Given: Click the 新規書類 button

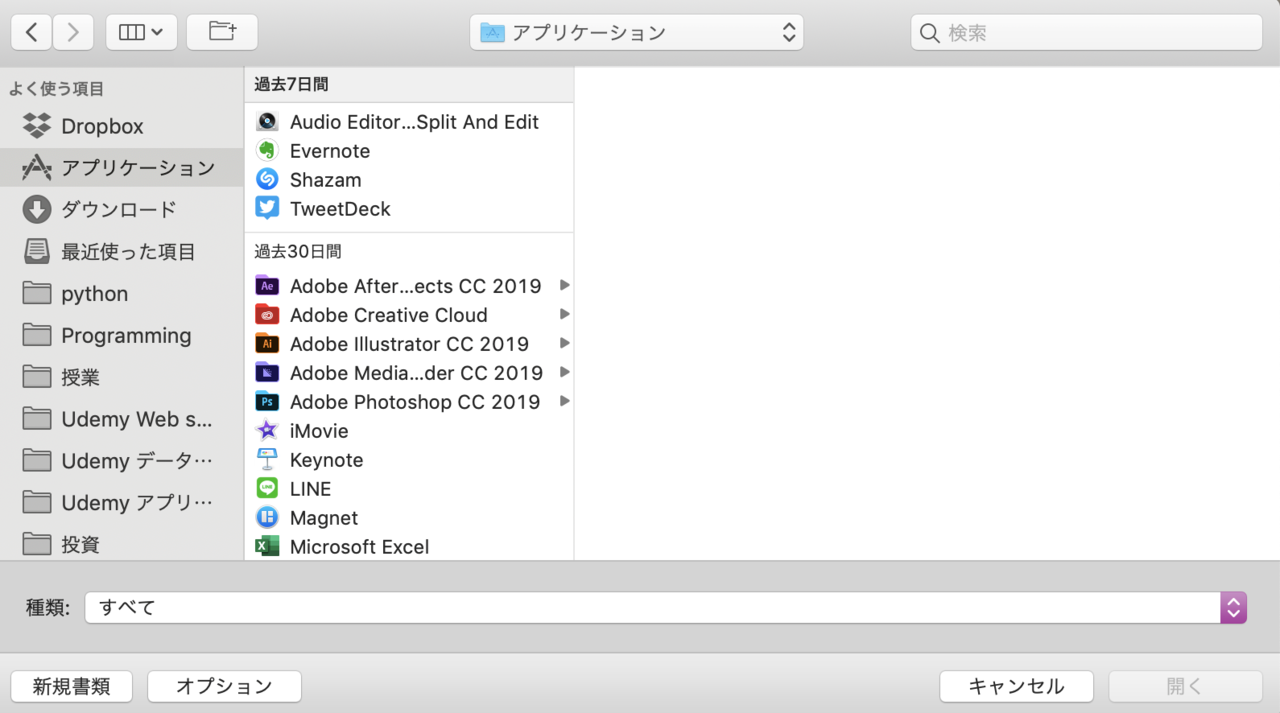Looking at the screenshot, I should point(73,686).
